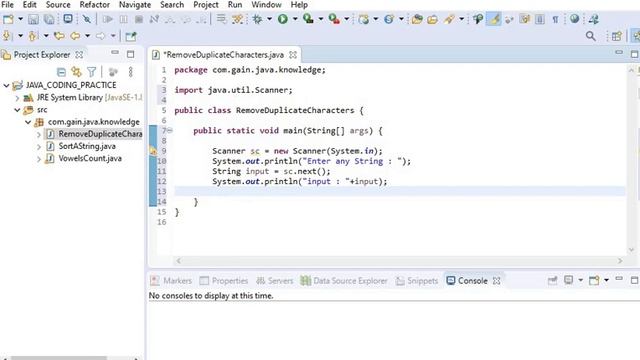Click the Project Explorer filter funnel icon
This screenshot has width=640, height=360.
(x=91, y=72)
